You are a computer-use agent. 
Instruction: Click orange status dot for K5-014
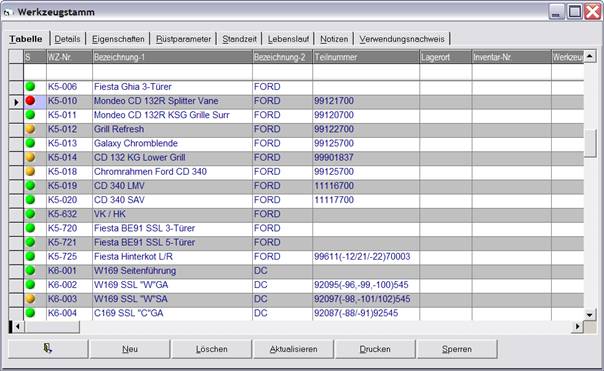click(30, 157)
